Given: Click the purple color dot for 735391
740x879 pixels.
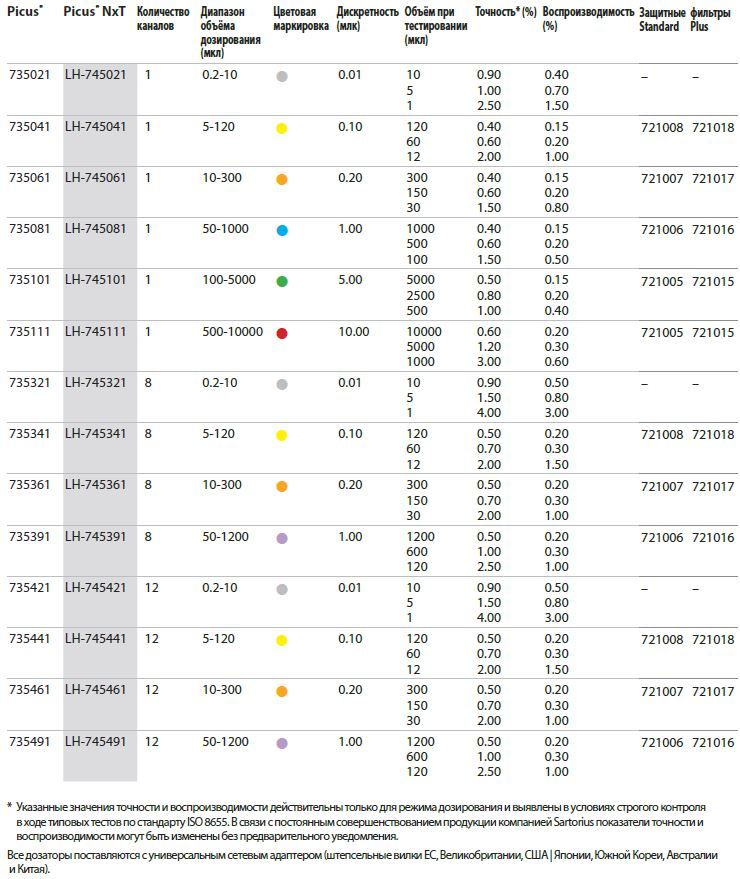Looking at the screenshot, I should [x=282, y=538].
